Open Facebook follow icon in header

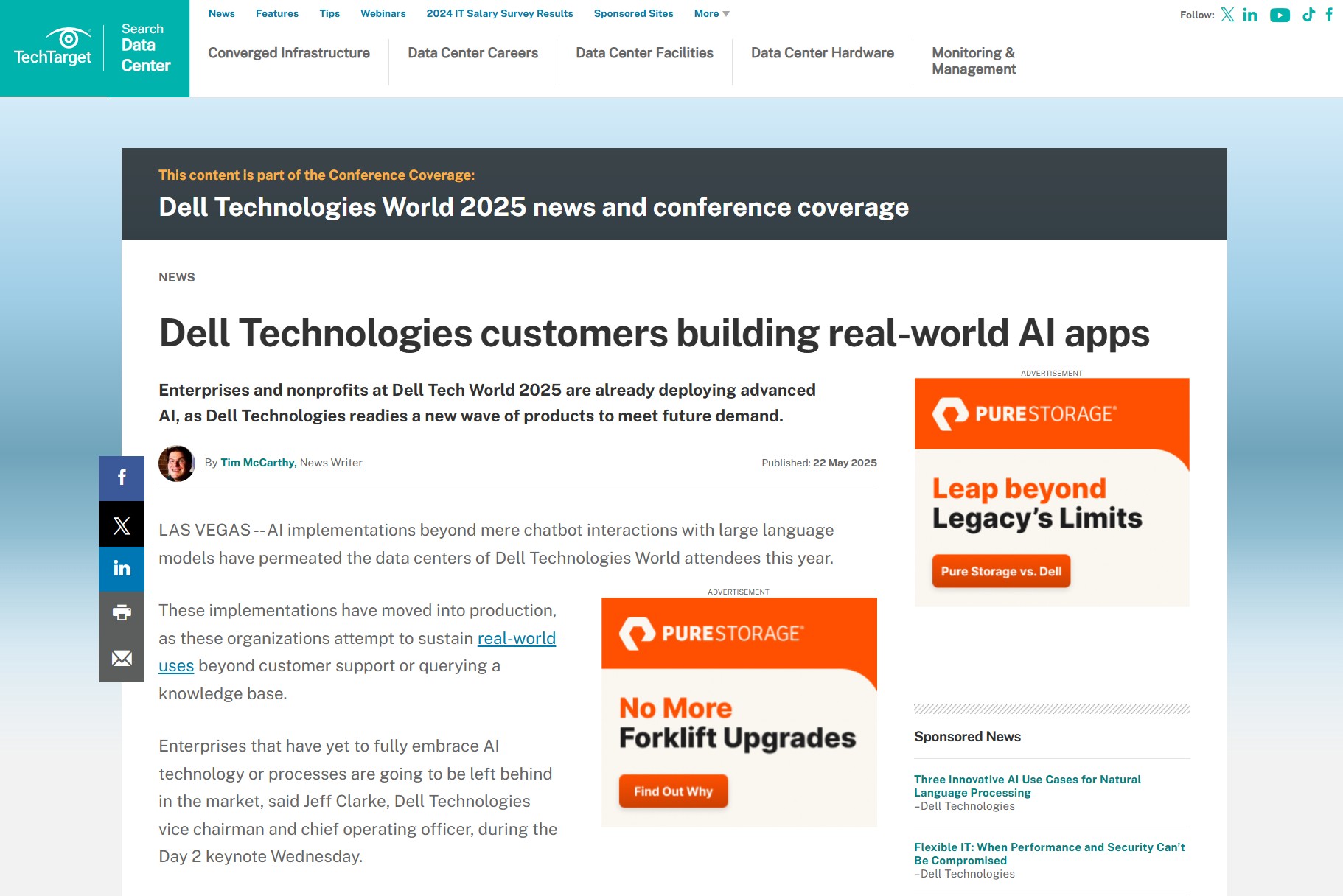[x=1329, y=15]
